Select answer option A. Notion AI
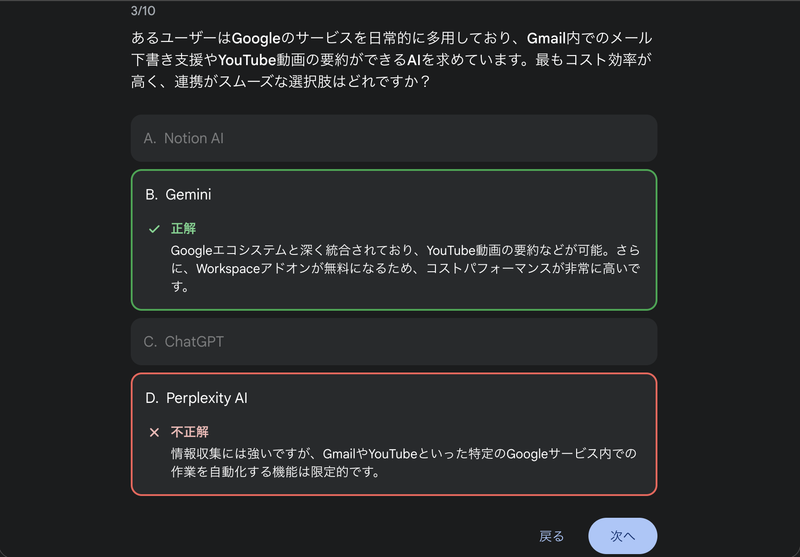Viewport: 800px width, 557px height. [393, 138]
